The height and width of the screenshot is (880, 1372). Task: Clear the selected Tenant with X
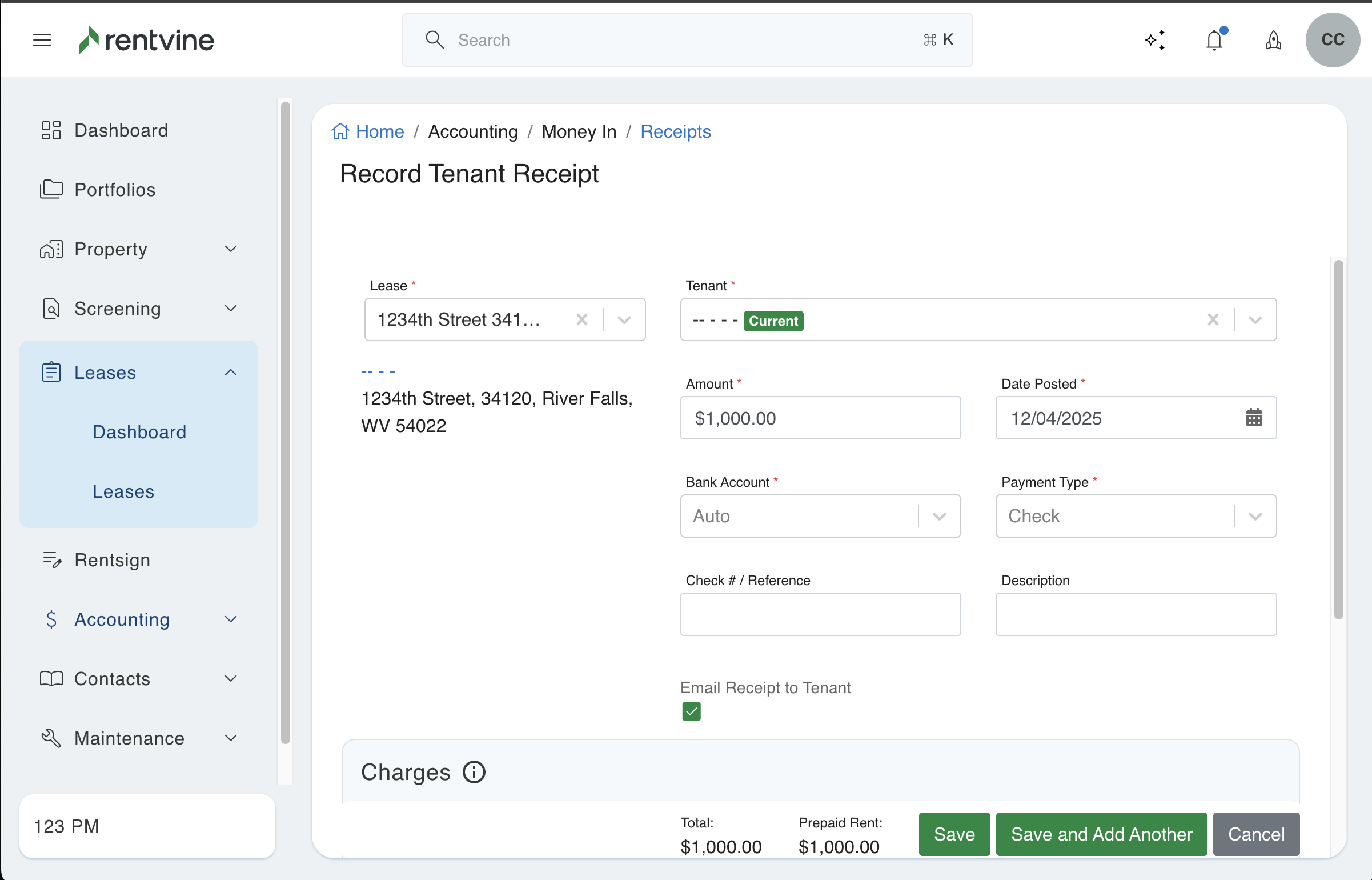click(1213, 319)
